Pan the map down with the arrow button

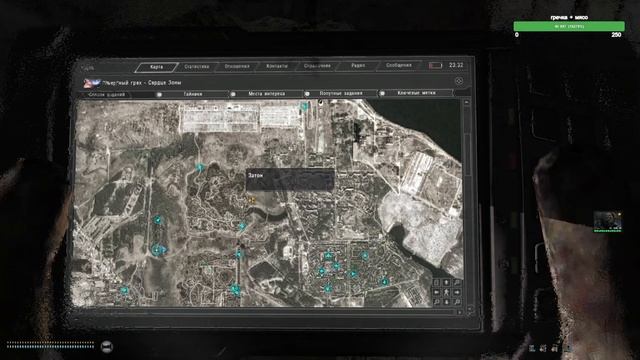[x=447, y=302]
